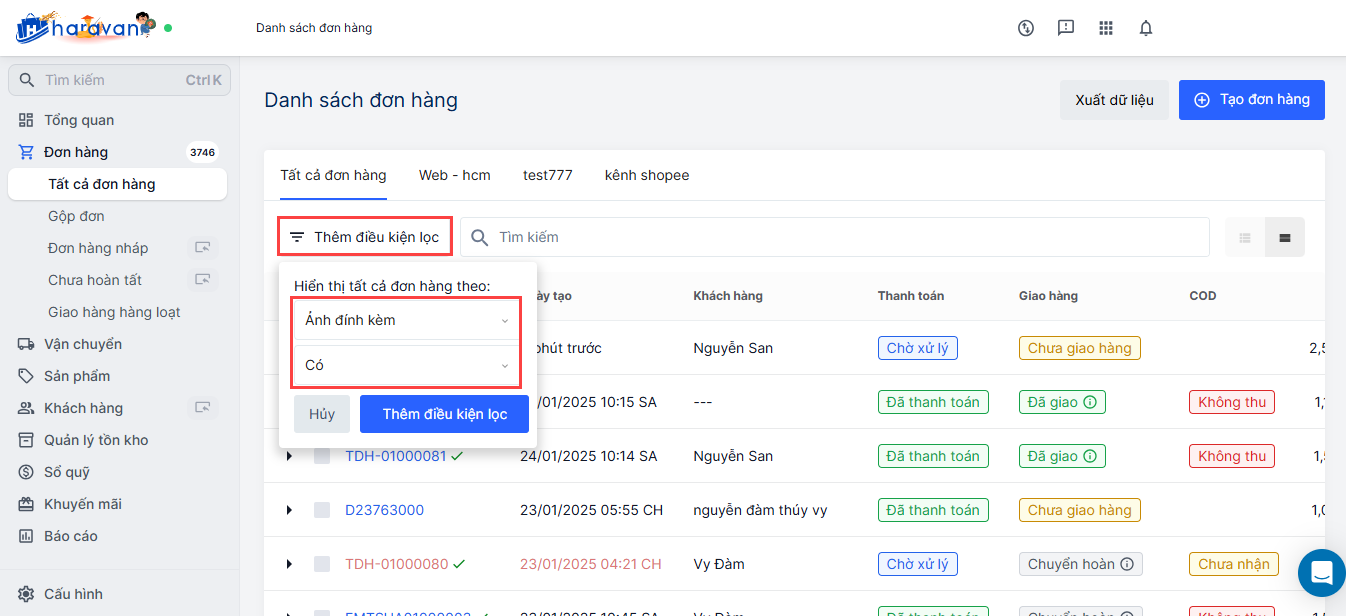Open the feedback message icon in header
1346x616 pixels.
1066,28
